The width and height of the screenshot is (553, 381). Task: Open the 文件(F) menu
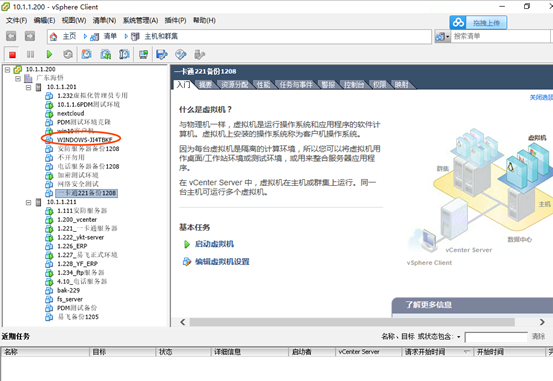click(x=17, y=20)
